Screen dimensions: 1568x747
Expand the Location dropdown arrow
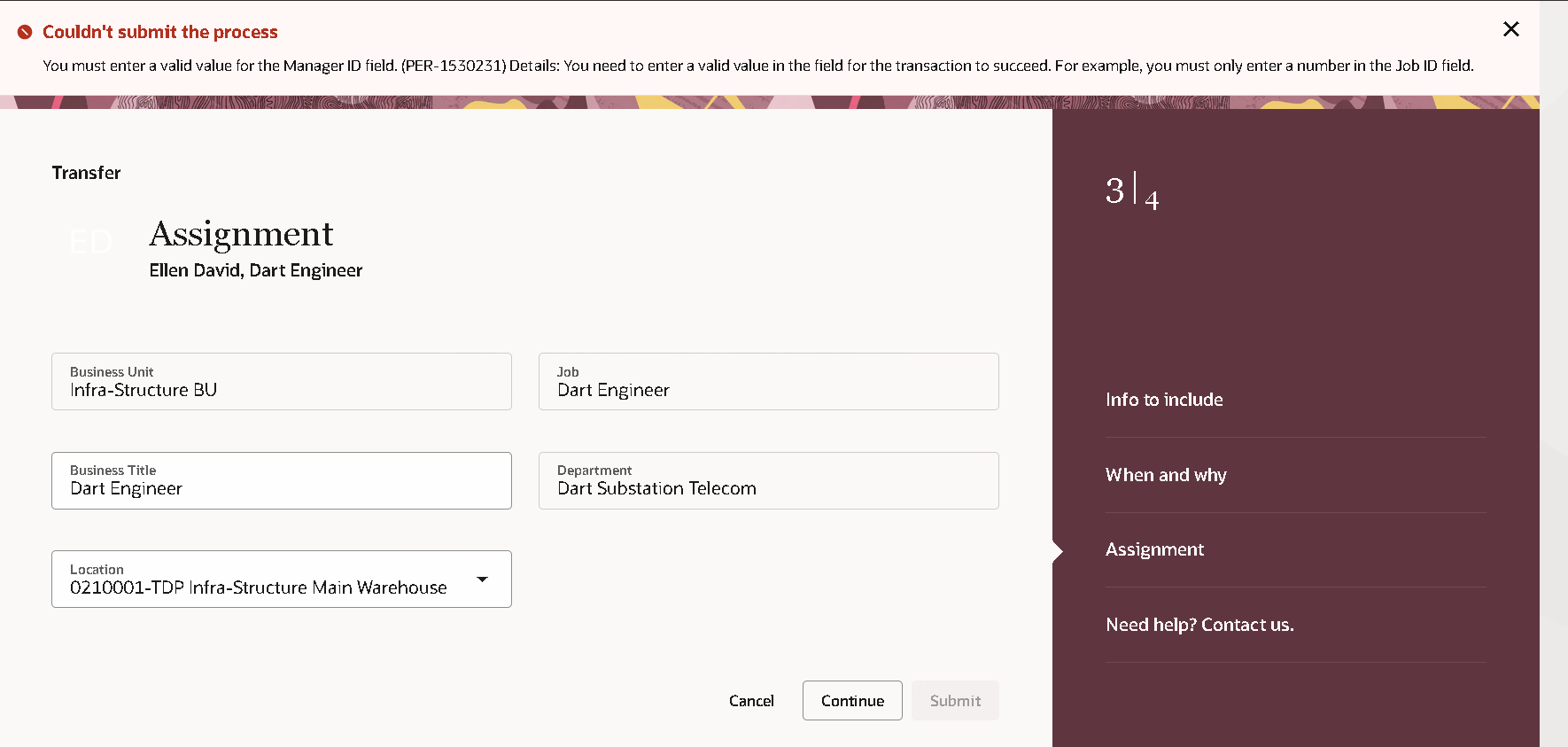click(483, 579)
